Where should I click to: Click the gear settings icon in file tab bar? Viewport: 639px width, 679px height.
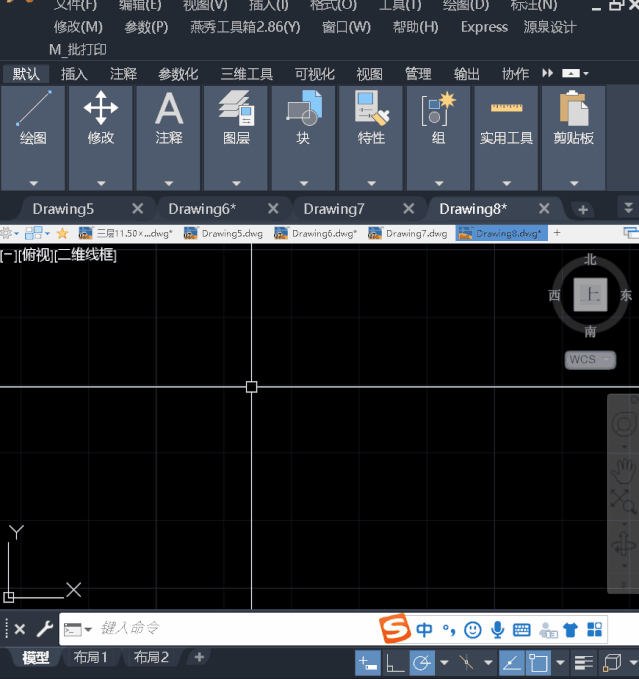coord(6,233)
